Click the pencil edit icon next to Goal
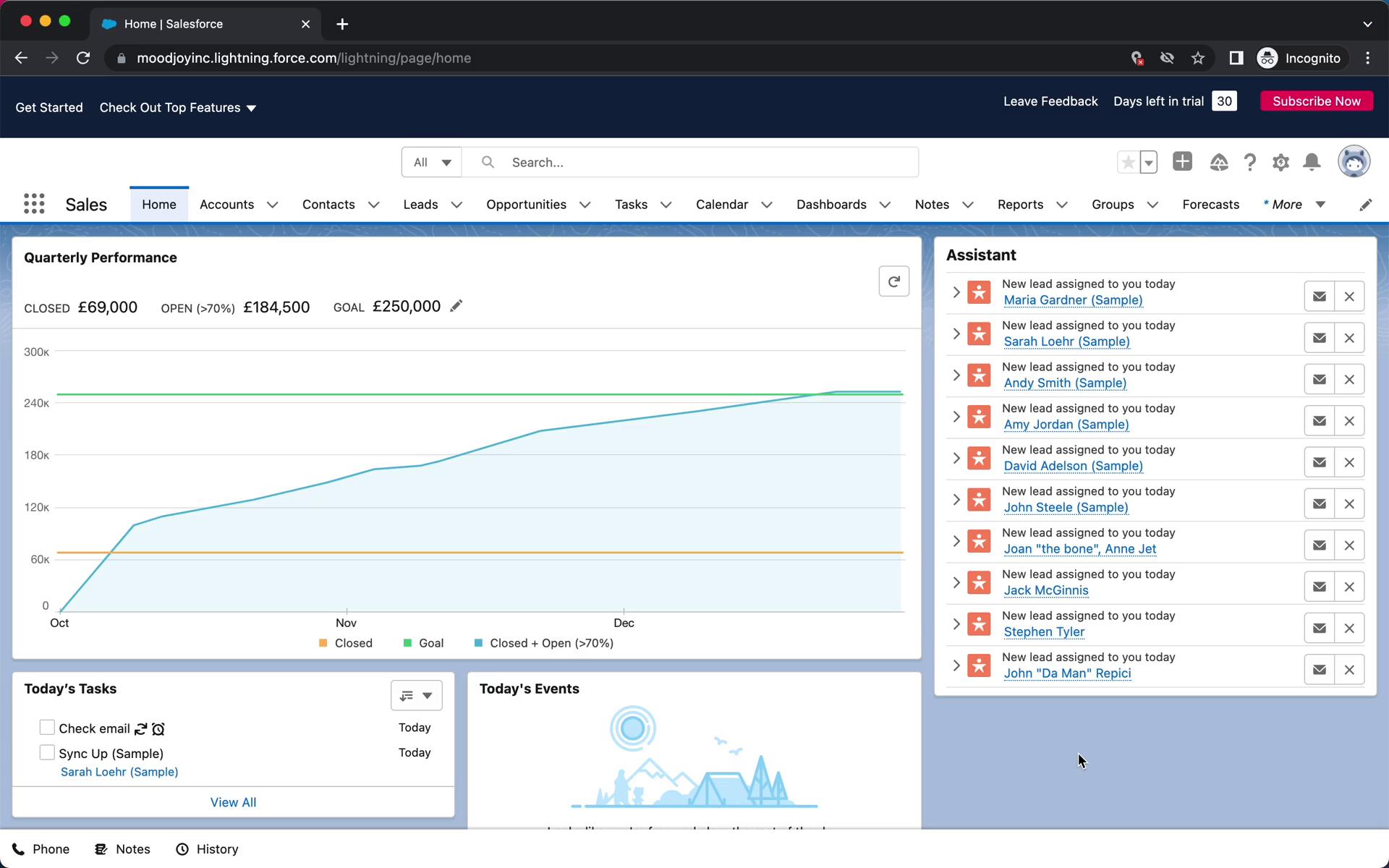This screenshot has height=868, width=1389. coord(456,307)
